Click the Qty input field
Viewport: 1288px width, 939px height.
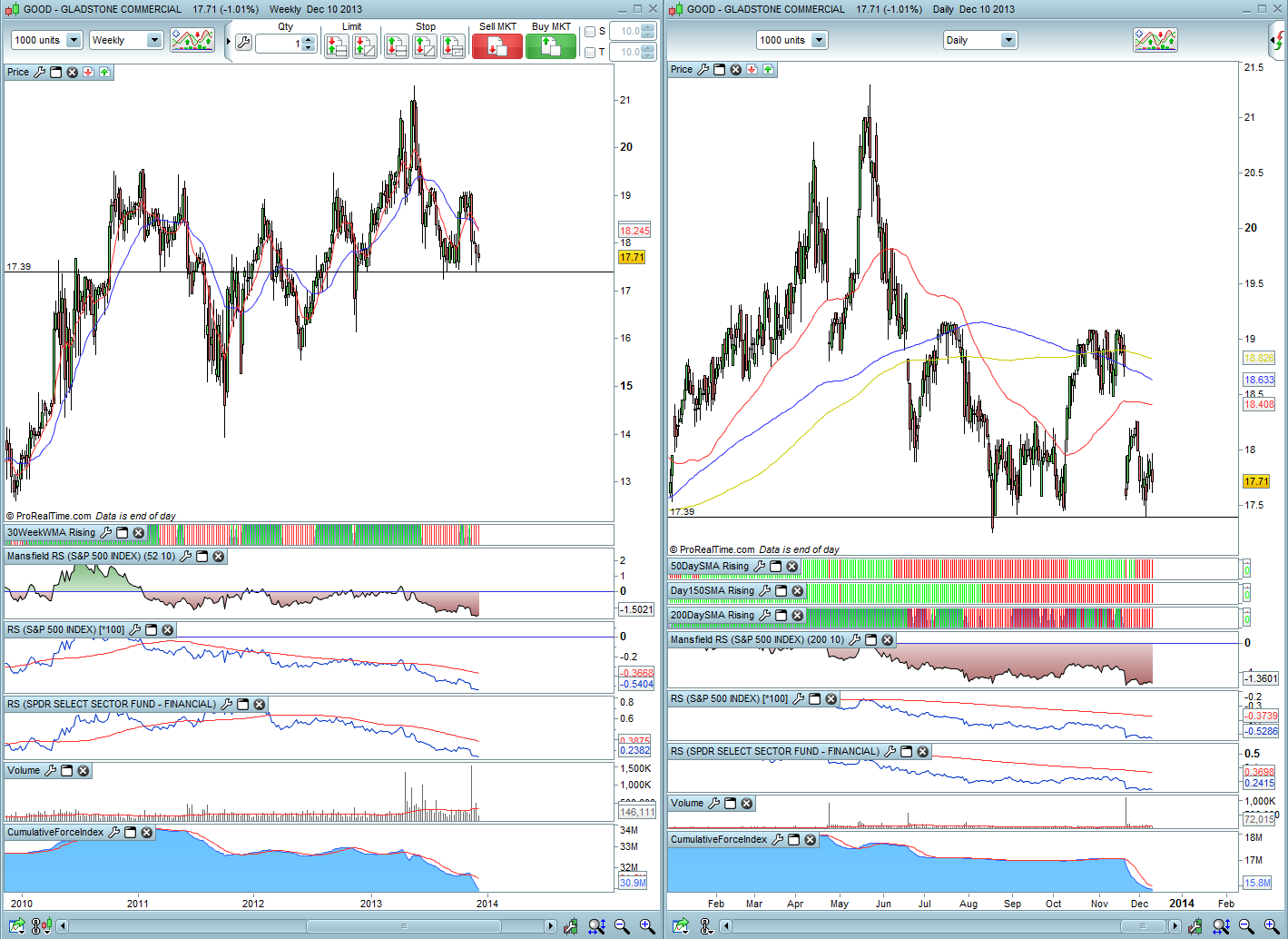coord(279,44)
